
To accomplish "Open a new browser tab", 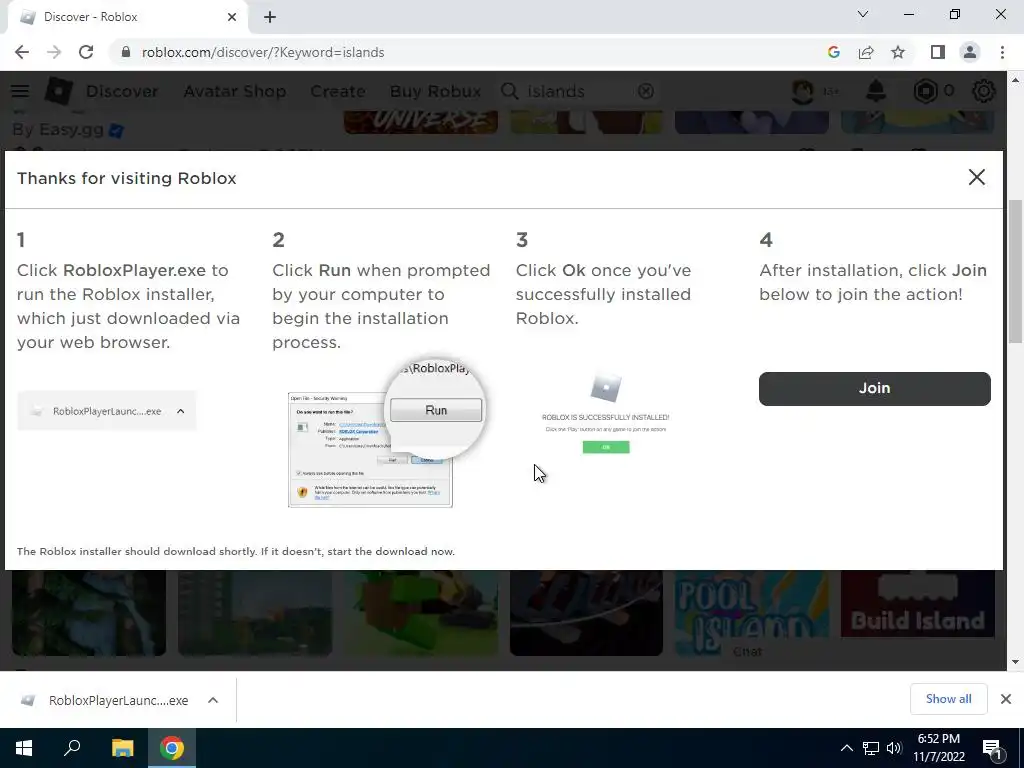I will [270, 17].
